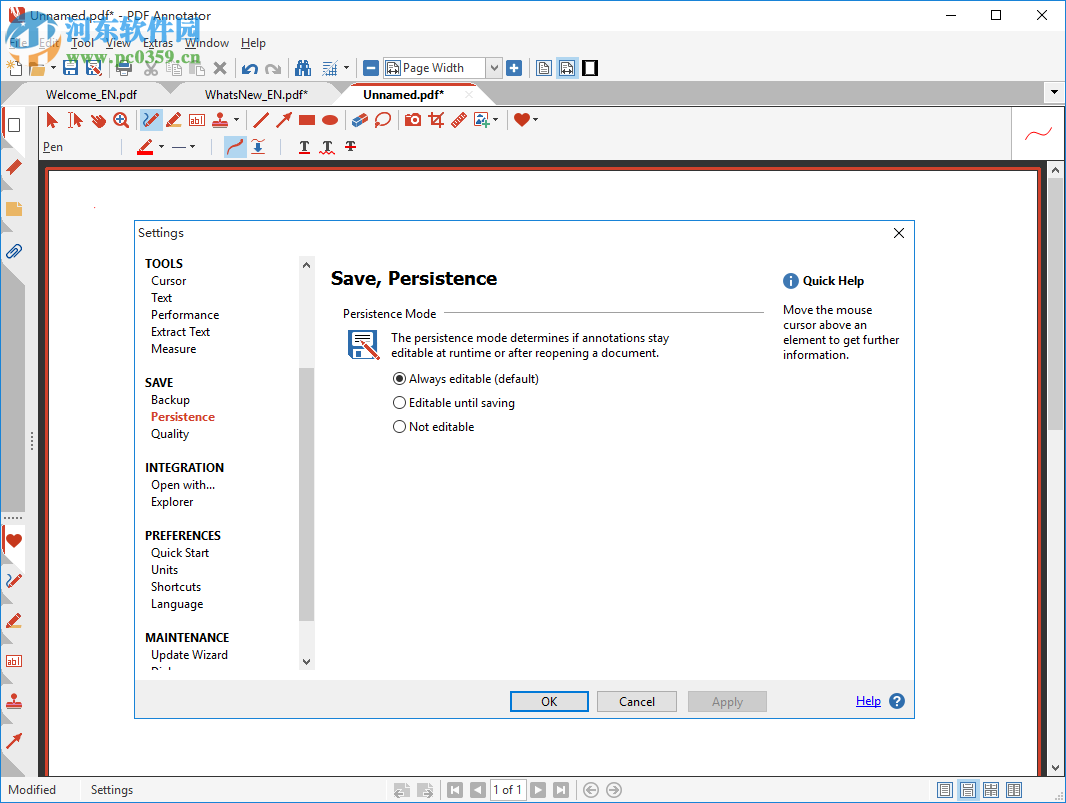Activate the Lasso selection tool
The width and height of the screenshot is (1066, 803).
pos(382,119)
